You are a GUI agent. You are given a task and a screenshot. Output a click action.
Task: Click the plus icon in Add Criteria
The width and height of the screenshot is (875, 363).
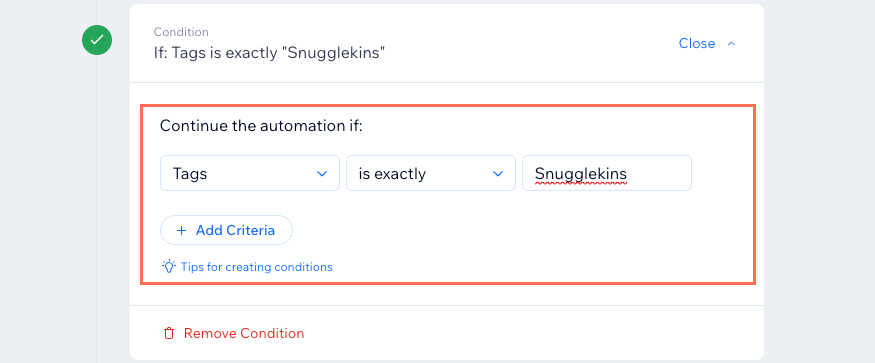coord(181,230)
